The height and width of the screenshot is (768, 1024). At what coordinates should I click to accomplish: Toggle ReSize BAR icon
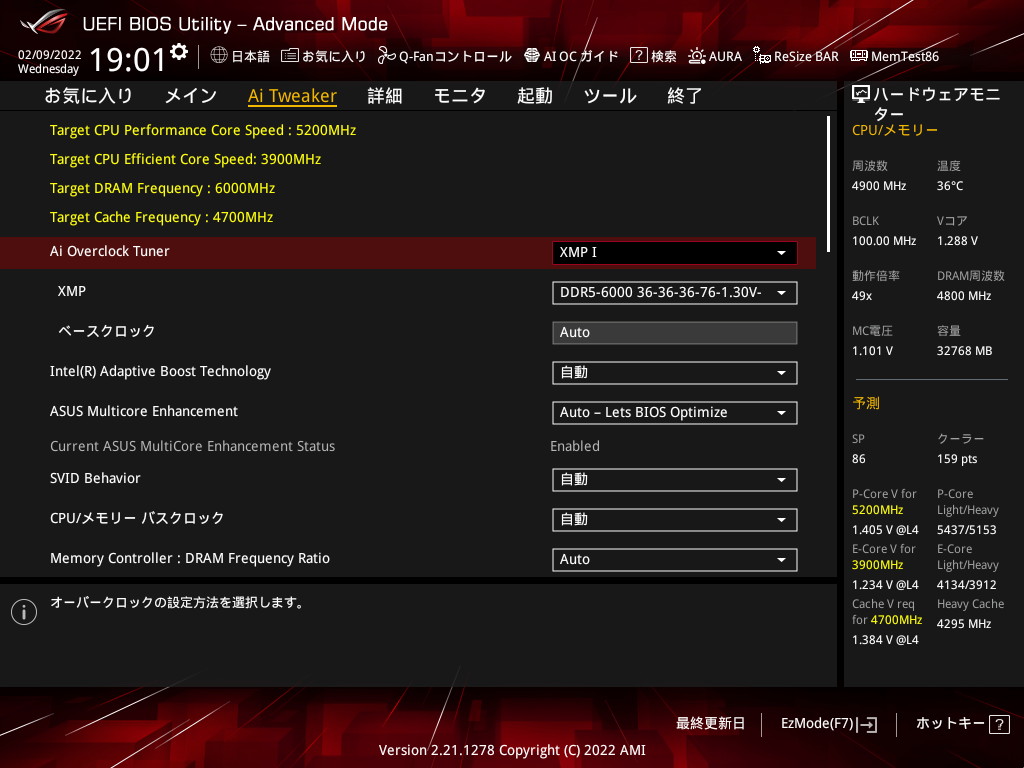click(x=761, y=56)
